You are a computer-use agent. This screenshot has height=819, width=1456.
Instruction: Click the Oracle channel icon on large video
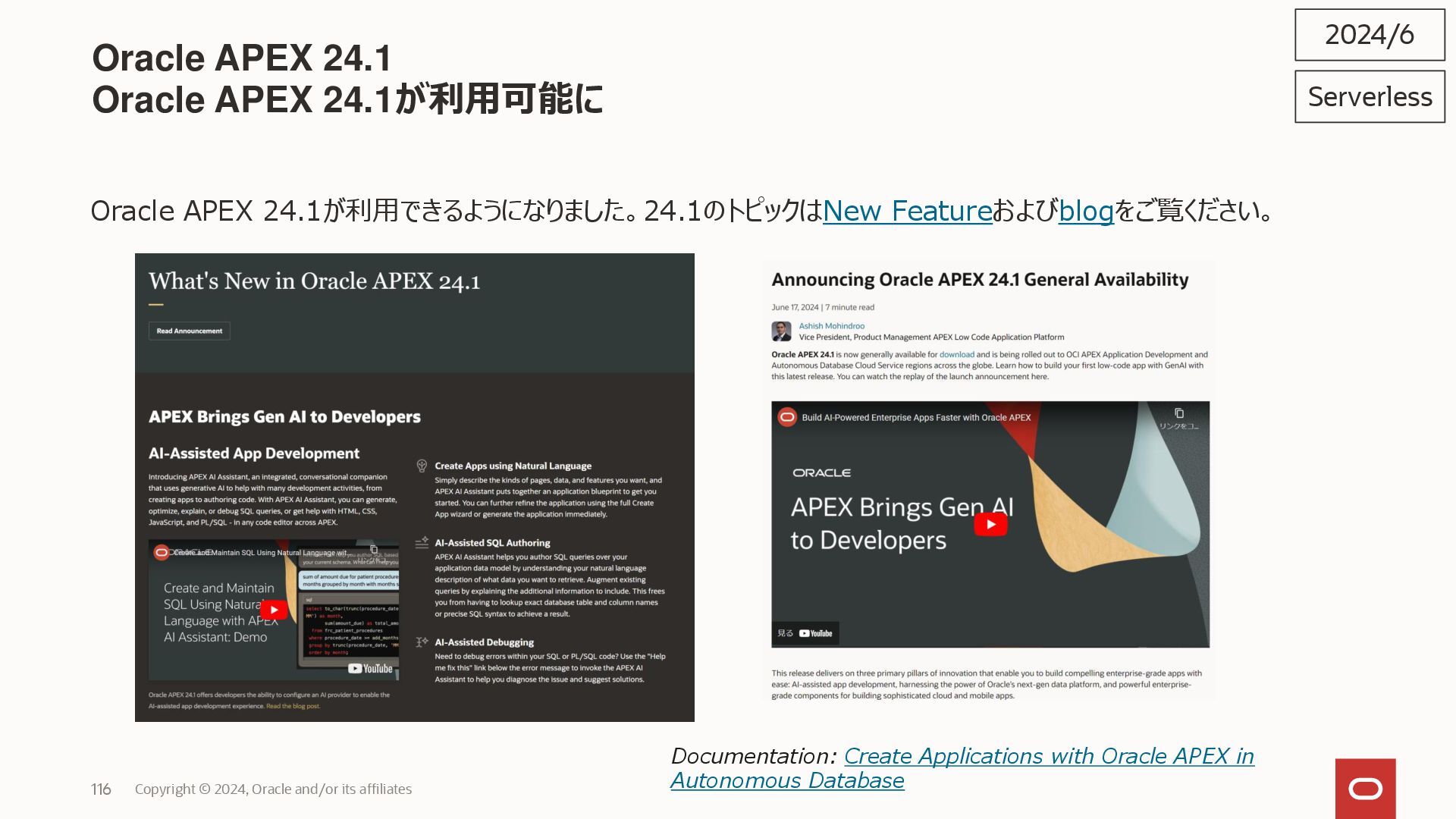[787, 417]
